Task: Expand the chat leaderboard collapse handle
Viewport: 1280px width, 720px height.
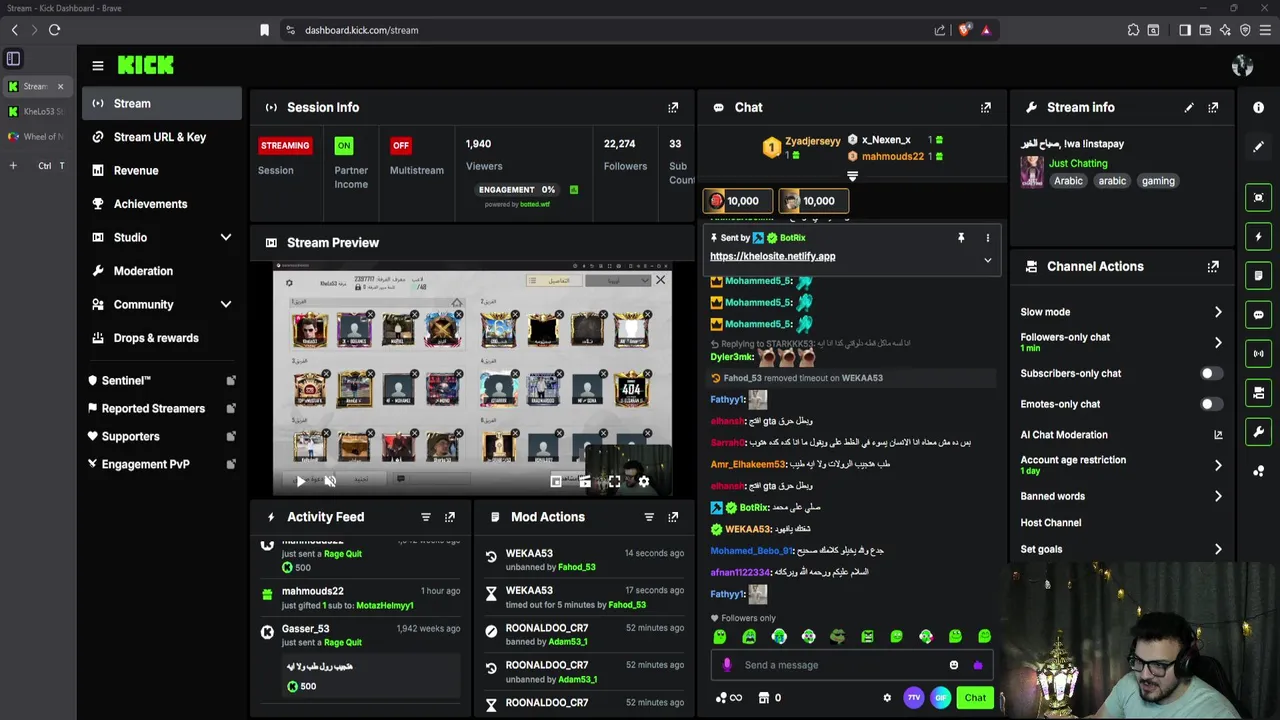Action: click(x=852, y=176)
